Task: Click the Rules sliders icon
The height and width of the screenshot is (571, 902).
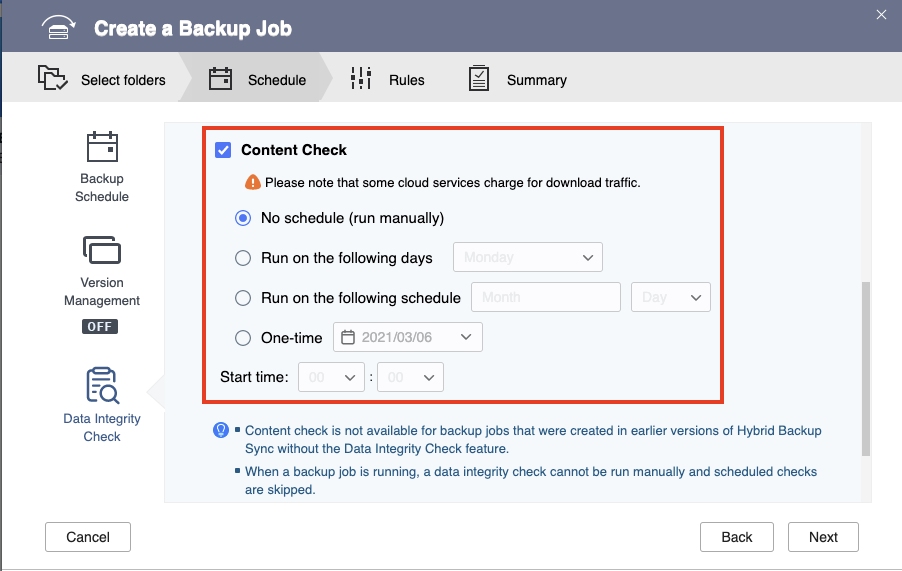Action: (x=361, y=79)
